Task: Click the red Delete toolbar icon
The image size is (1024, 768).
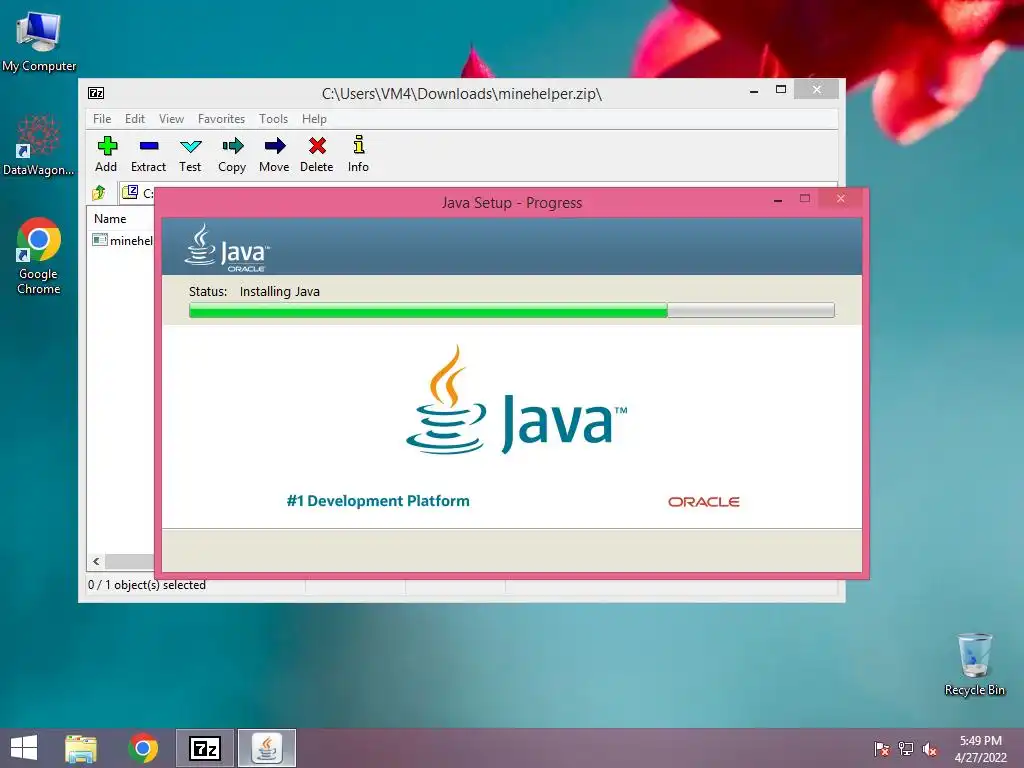Action: tap(317, 154)
